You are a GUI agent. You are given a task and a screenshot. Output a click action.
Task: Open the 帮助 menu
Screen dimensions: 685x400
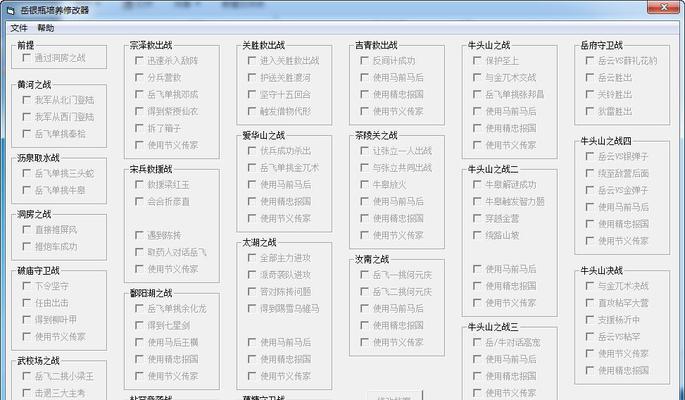[x=46, y=28]
